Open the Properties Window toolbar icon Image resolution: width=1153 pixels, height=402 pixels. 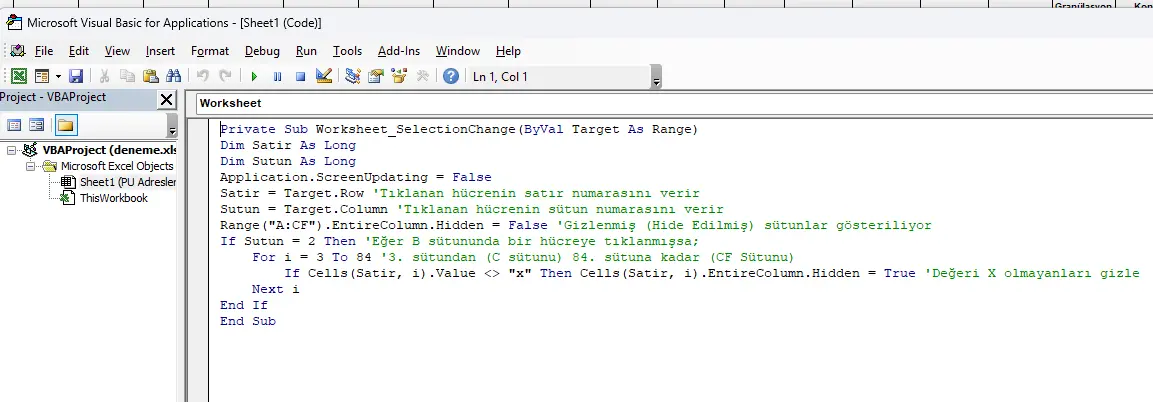coord(376,76)
